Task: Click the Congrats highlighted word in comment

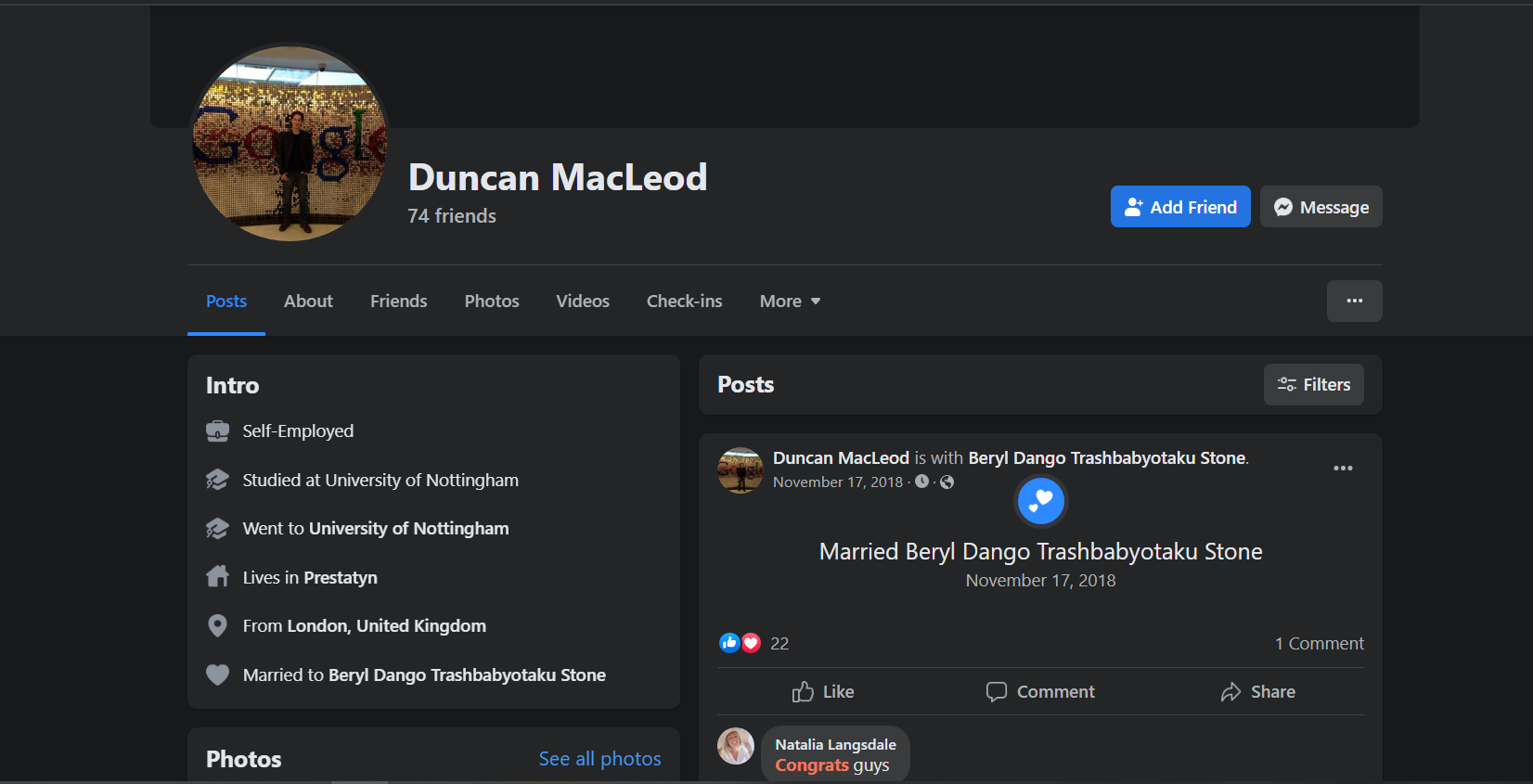Action: [812, 765]
